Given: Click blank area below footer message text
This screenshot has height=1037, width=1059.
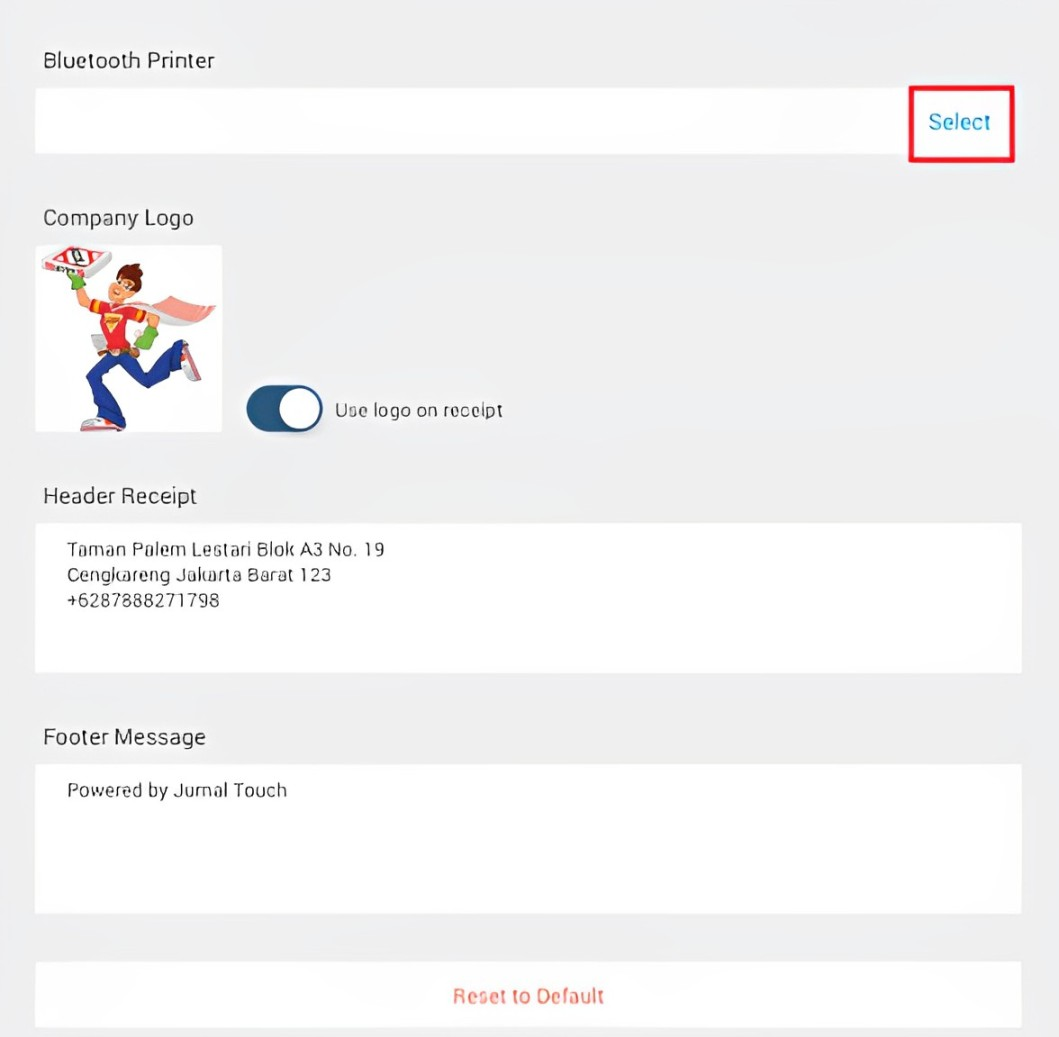Looking at the screenshot, I should [x=528, y=858].
